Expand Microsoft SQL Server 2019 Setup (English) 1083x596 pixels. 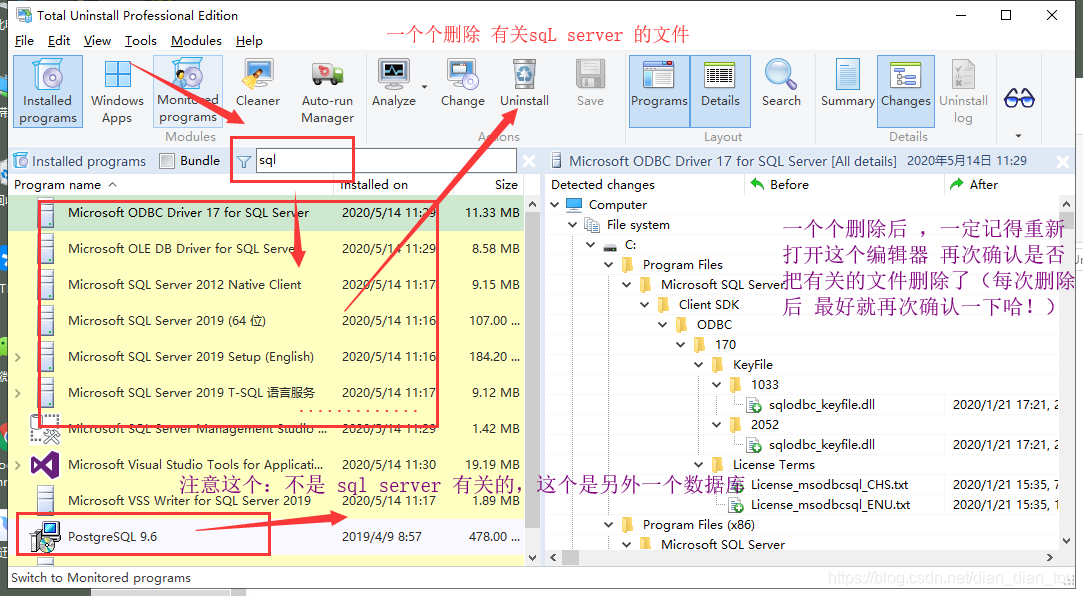tap(18, 357)
